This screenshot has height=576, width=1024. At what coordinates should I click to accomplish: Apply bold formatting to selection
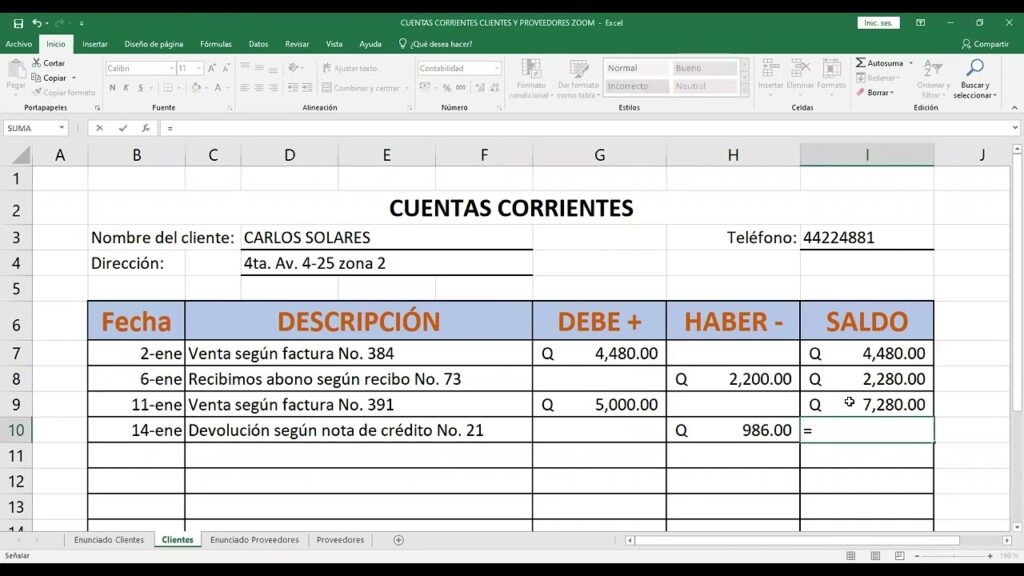111,86
